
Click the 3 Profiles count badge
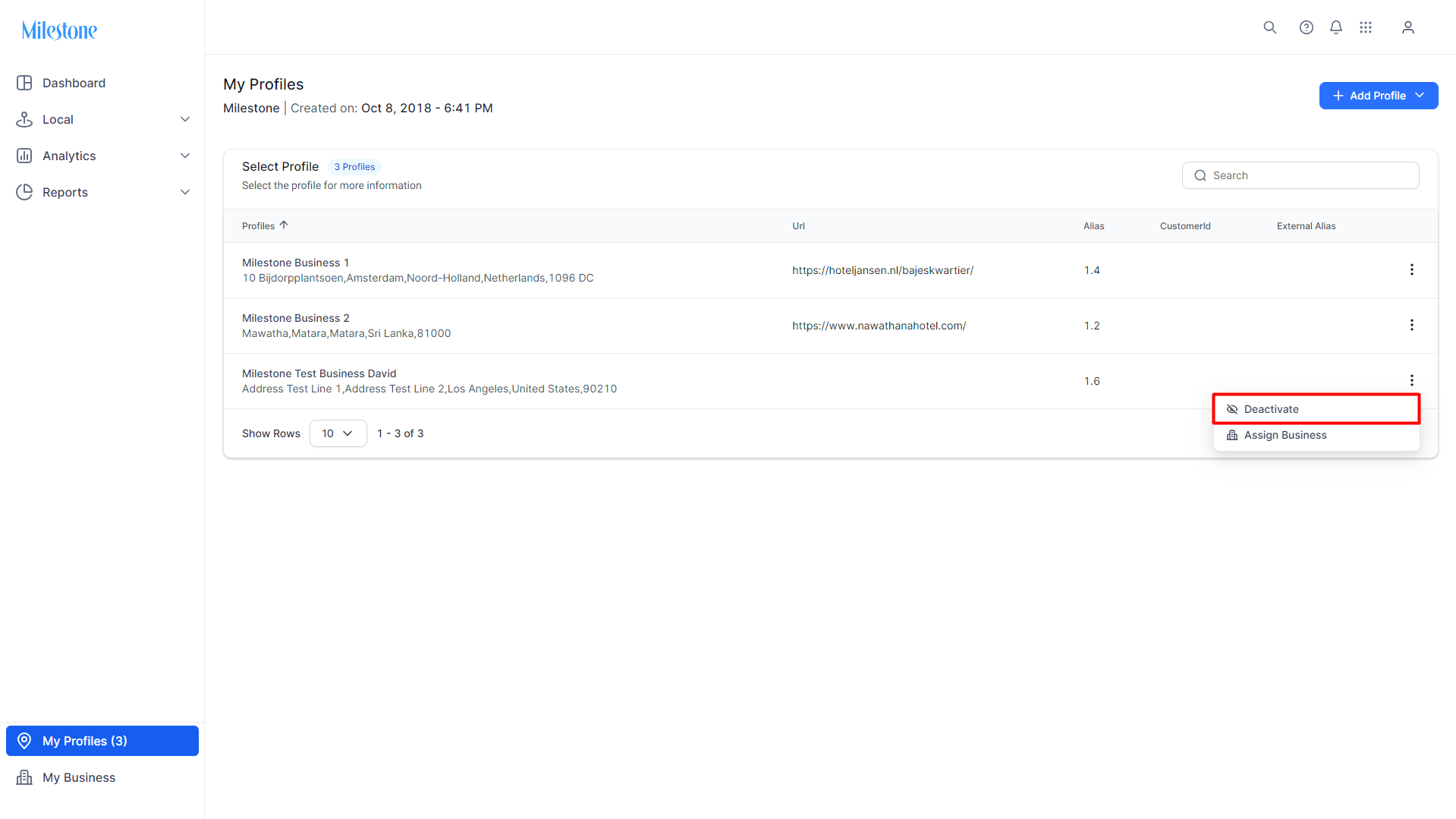point(354,167)
